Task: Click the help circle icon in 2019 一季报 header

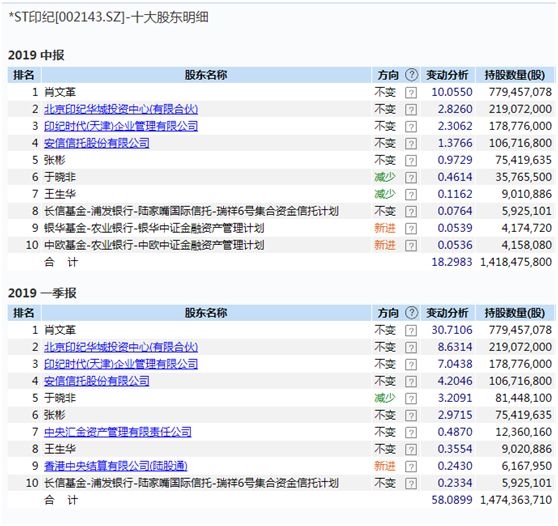Action: point(411,312)
